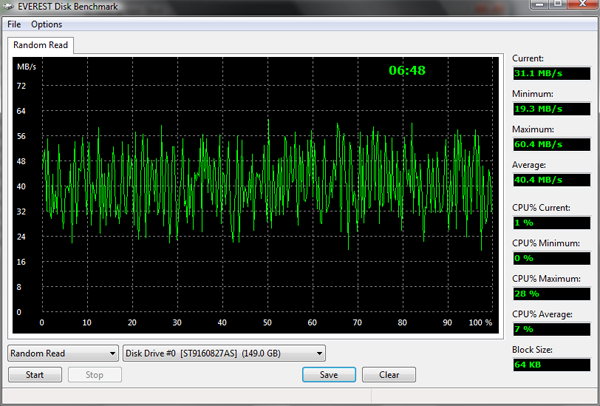Click the MB/s axis label on graph
Image resolution: width=600 pixels, height=406 pixels.
[26, 67]
